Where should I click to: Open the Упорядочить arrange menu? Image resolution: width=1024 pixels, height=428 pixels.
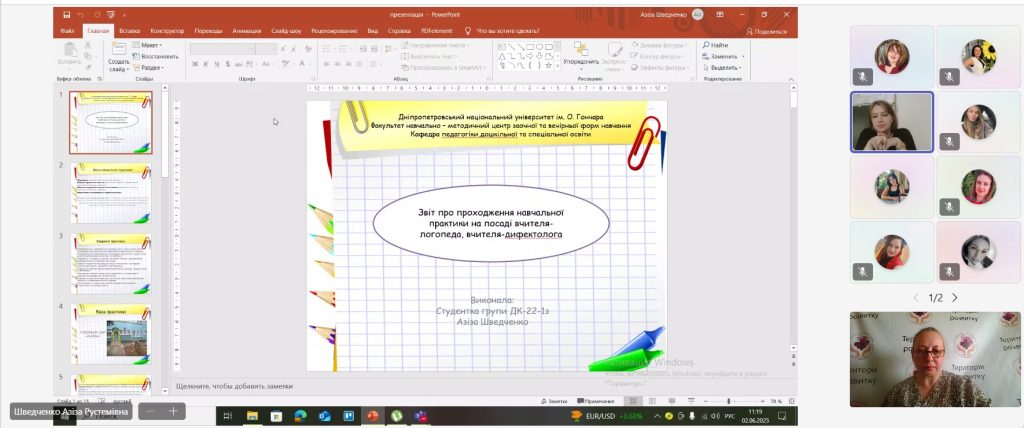[581, 56]
